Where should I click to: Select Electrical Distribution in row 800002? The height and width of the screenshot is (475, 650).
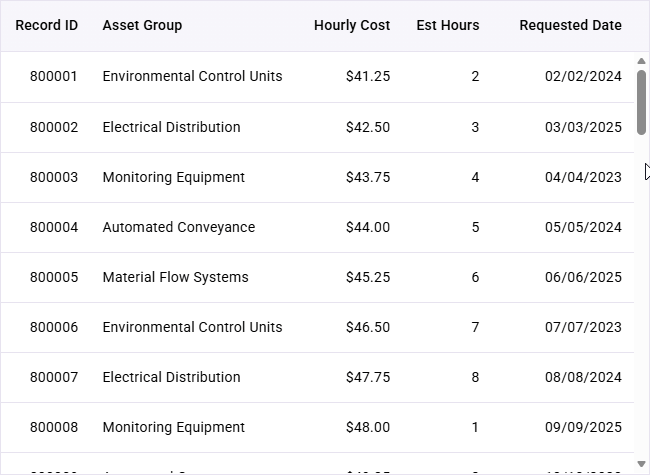pyautogui.click(x=171, y=127)
